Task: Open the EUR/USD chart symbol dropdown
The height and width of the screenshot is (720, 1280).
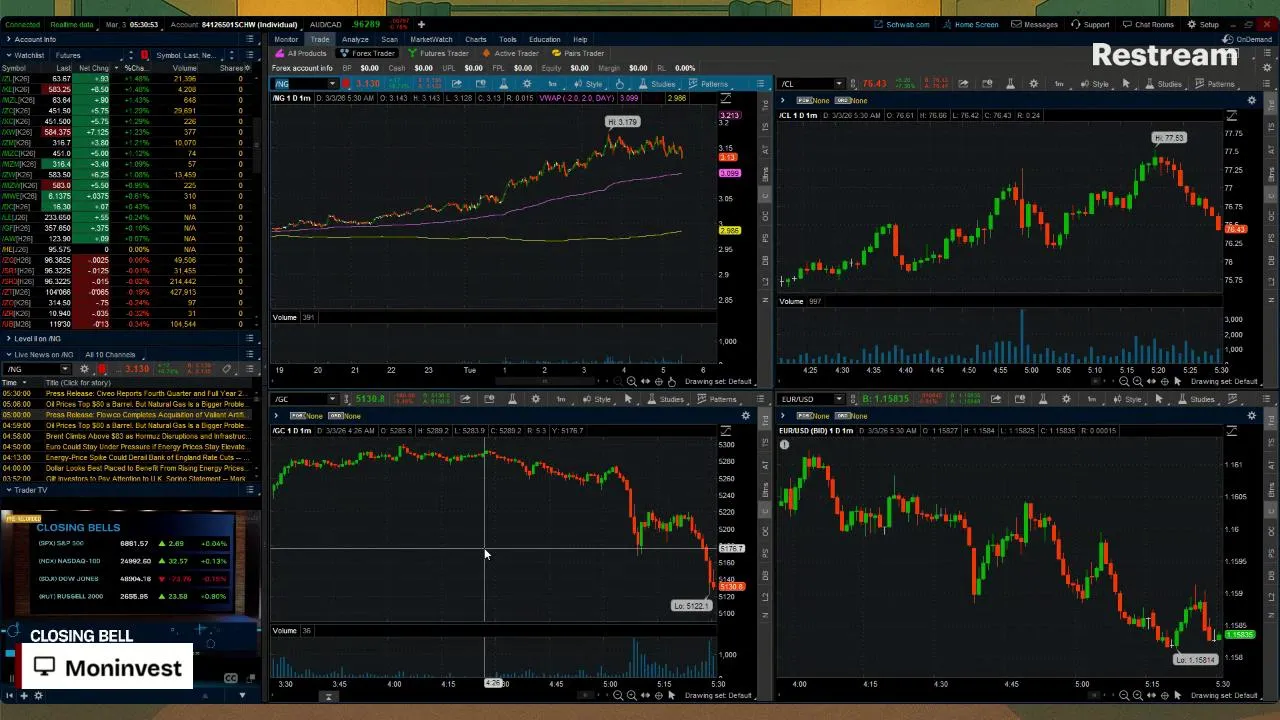Action: [839, 399]
